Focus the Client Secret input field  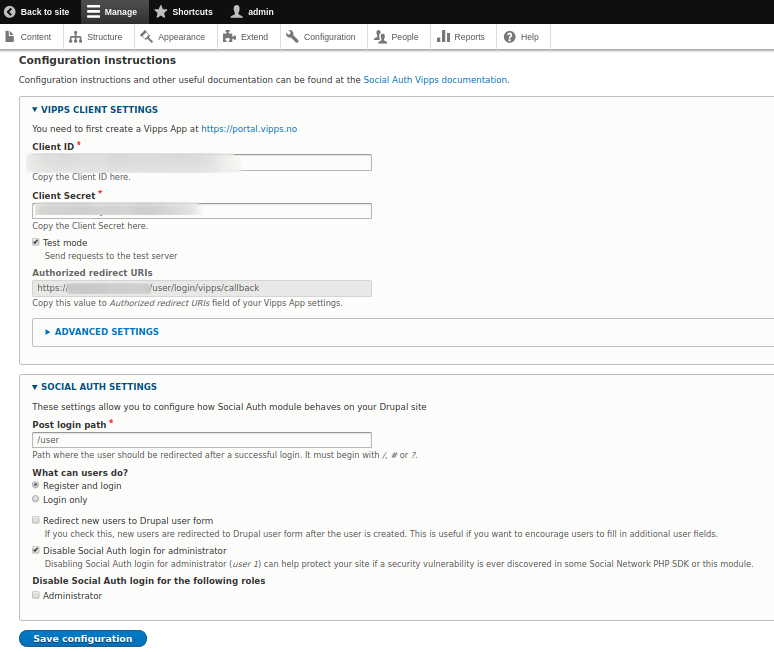(x=202, y=211)
